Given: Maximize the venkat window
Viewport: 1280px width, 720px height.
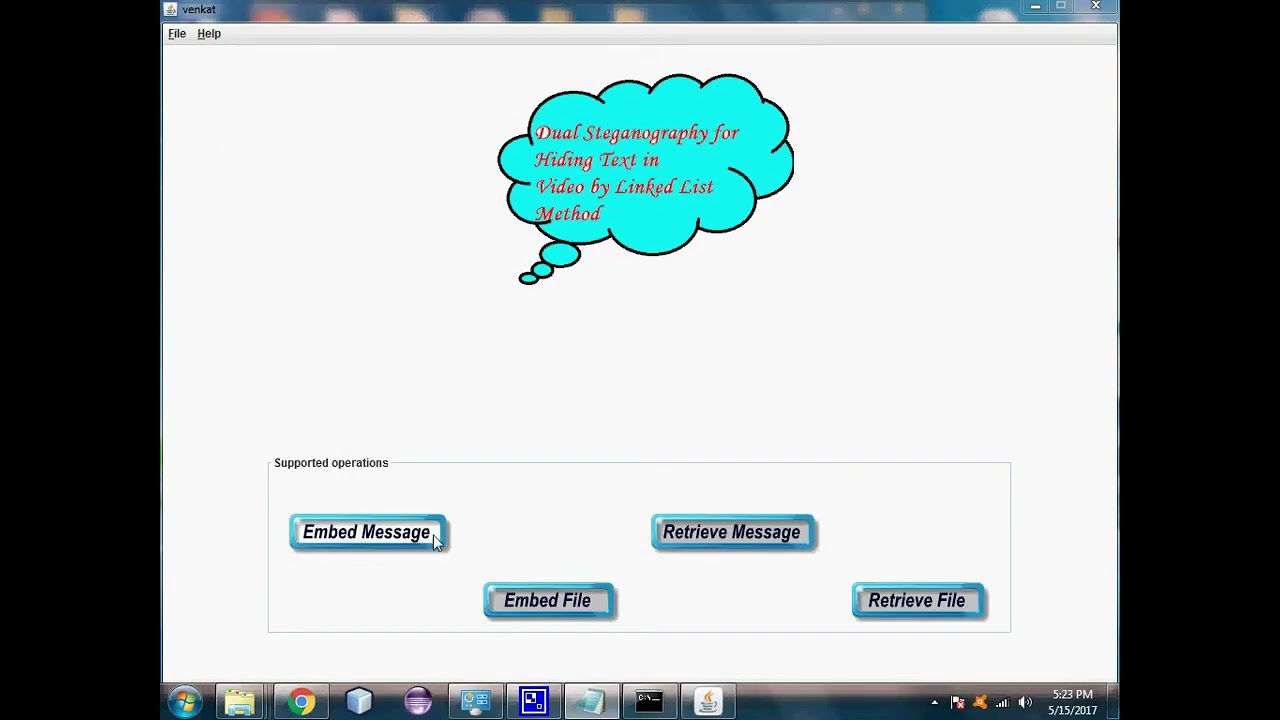Looking at the screenshot, I should pyautogui.click(x=1061, y=7).
